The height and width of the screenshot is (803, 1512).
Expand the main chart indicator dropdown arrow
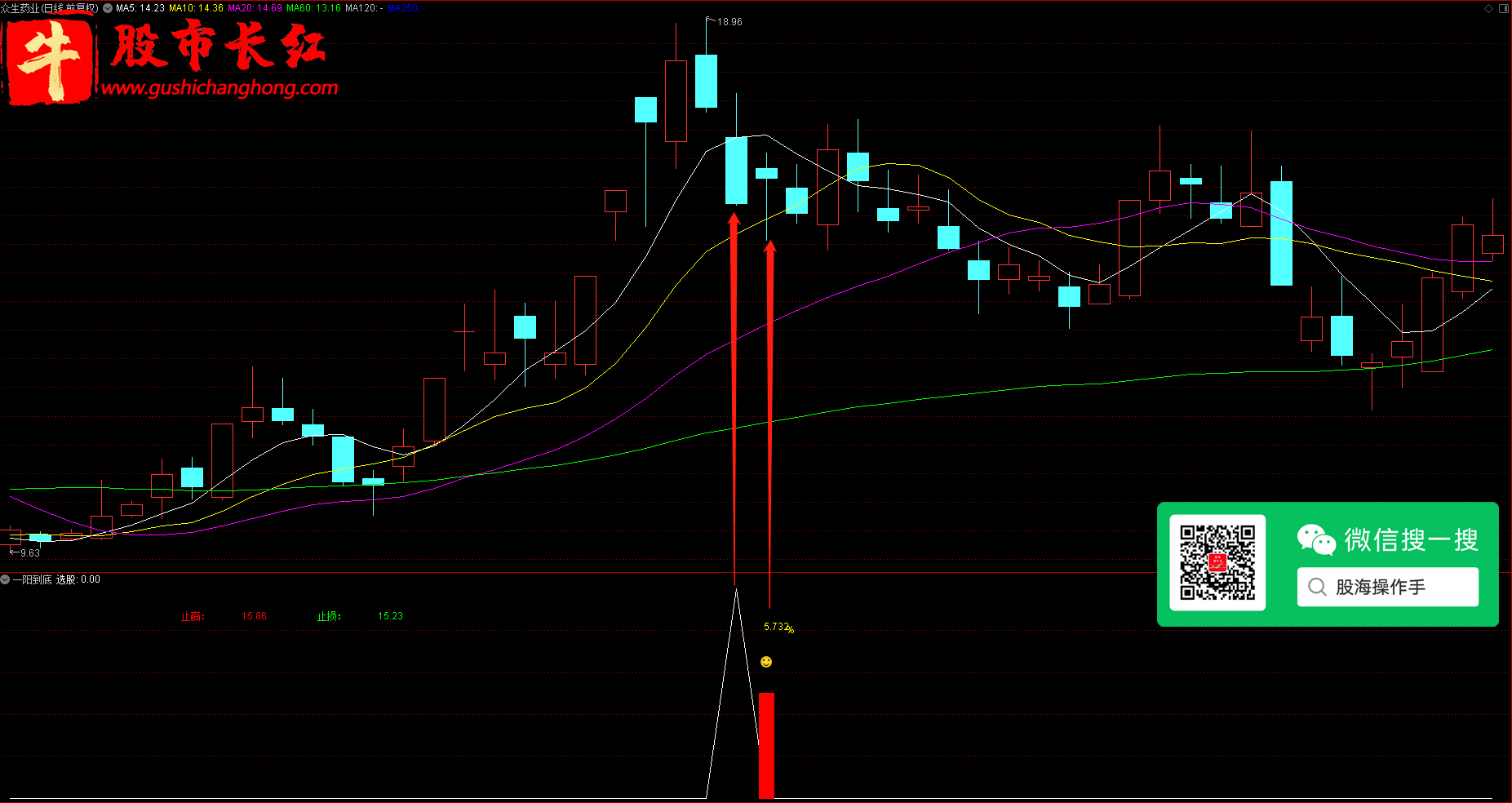108,8
